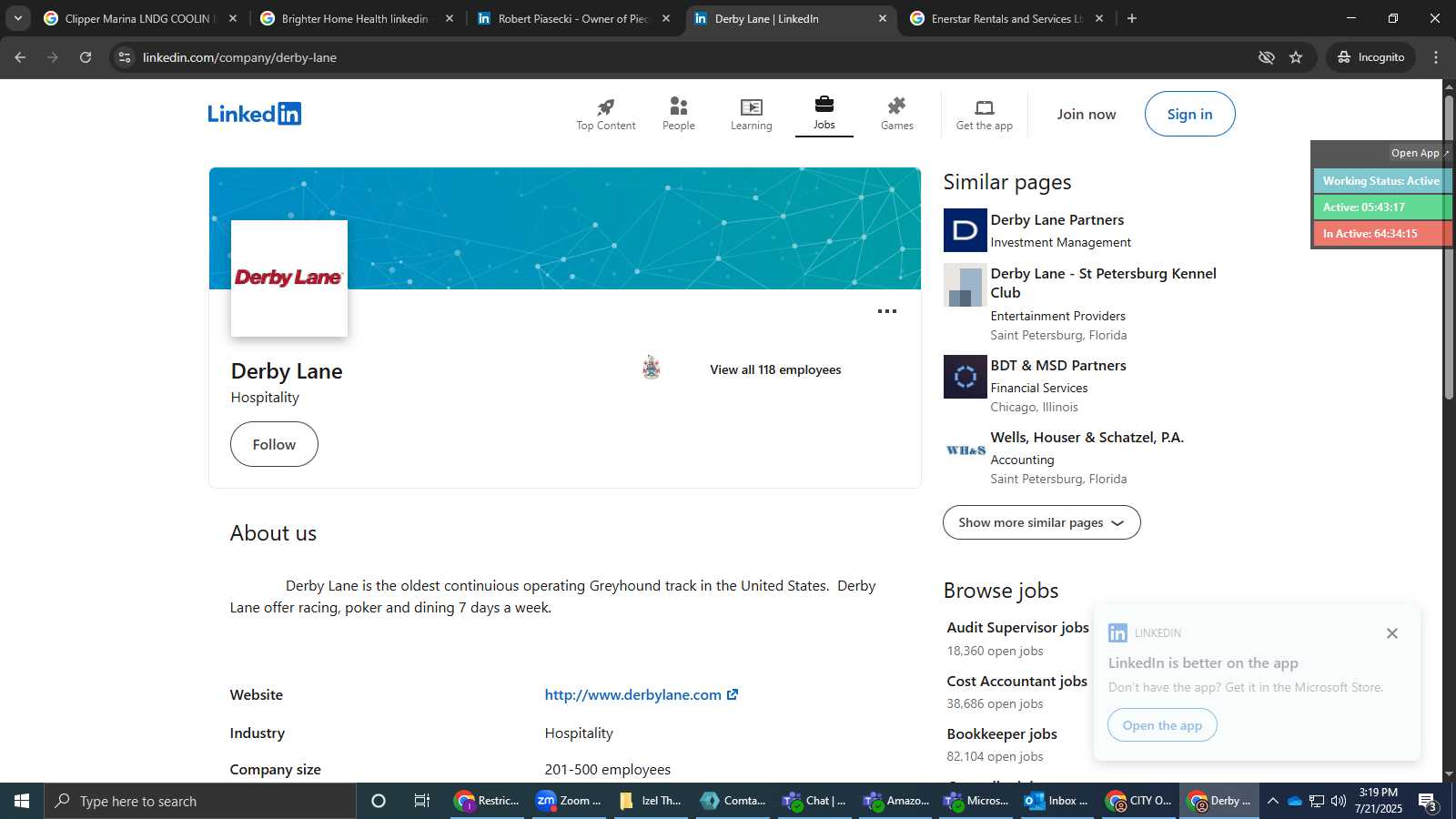Click View all 118 employees
The height and width of the screenshot is (819, 1456).
coord(775,369)
